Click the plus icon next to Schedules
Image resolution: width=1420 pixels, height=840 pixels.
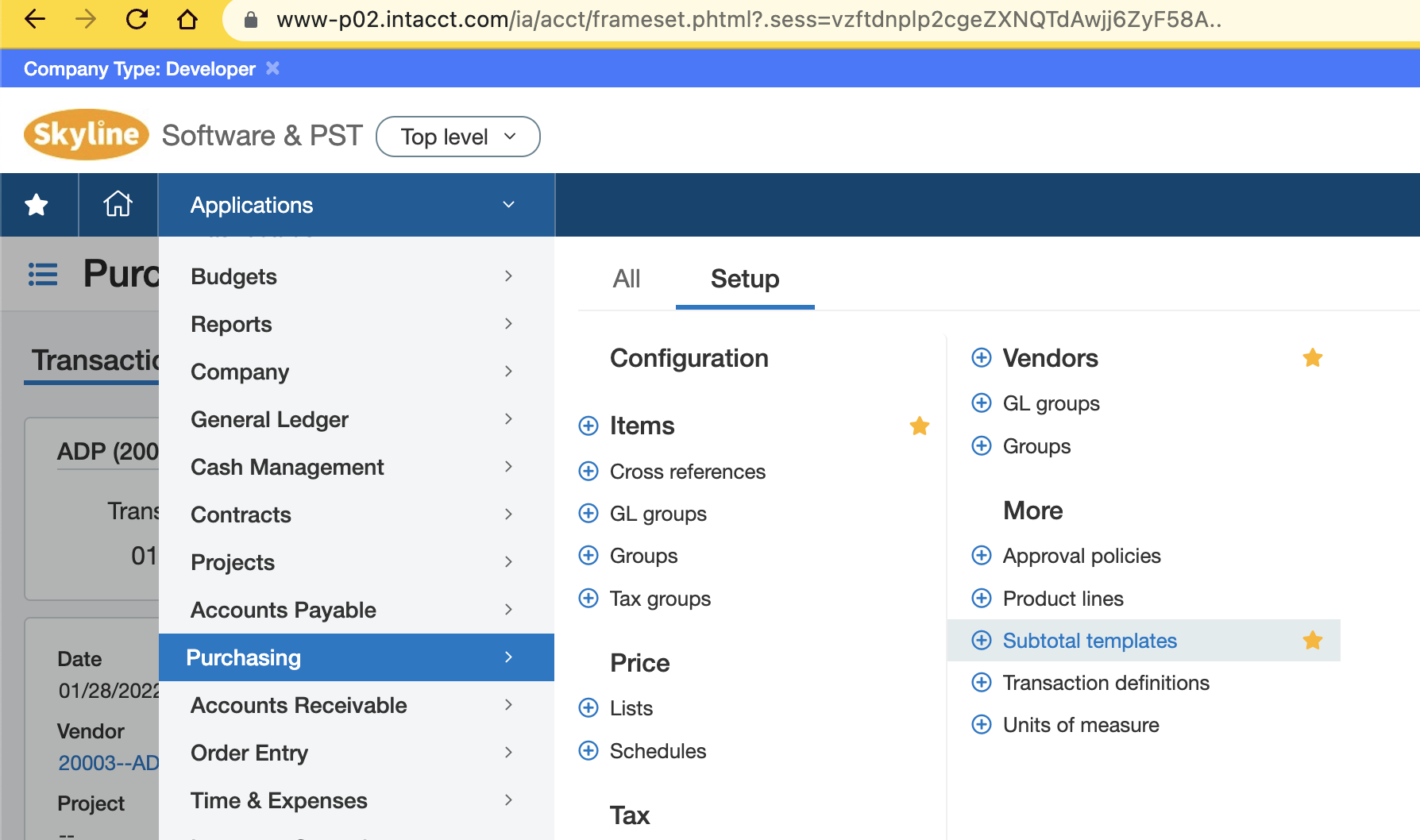[x=588, y=750]
